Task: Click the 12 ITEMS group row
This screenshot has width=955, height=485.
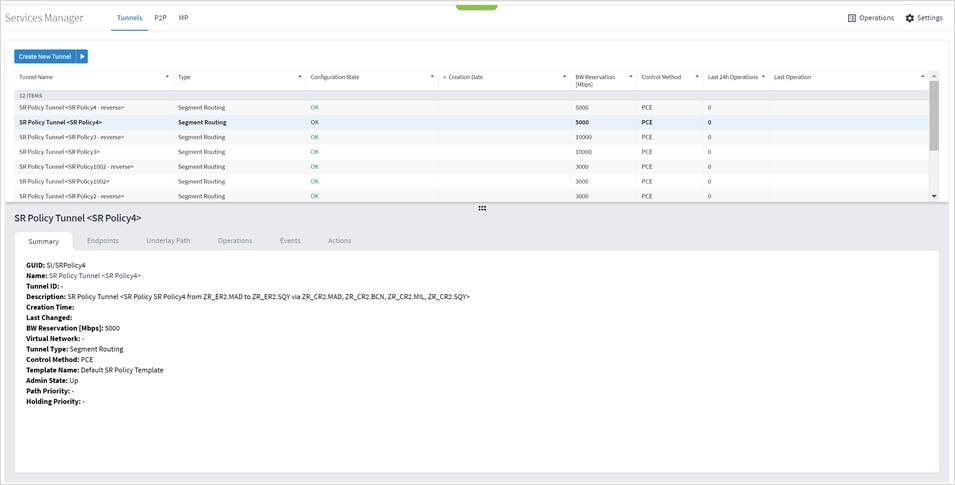Action: [x=472, y=96]
